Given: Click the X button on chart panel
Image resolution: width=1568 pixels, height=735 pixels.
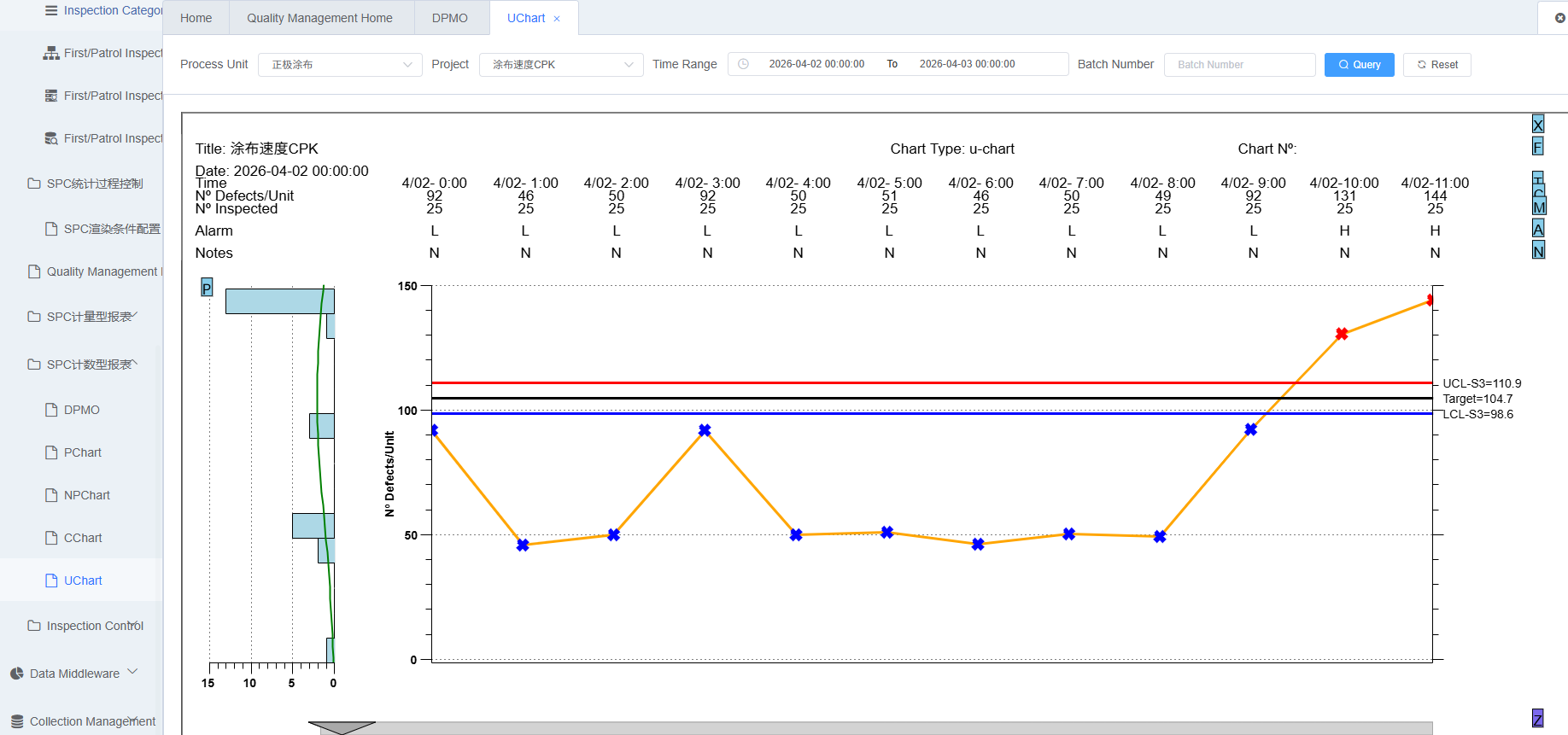Looking at the screenshot, I should click(1538, 125).
